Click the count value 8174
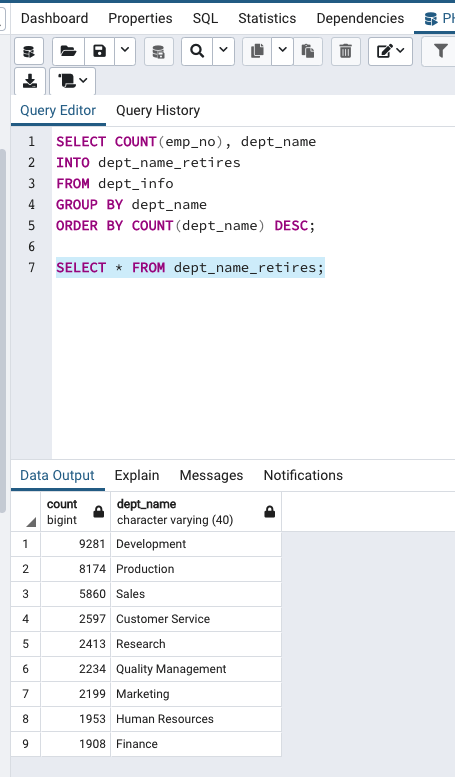Screen dimensions: 455x777 (x=75, y=569)
